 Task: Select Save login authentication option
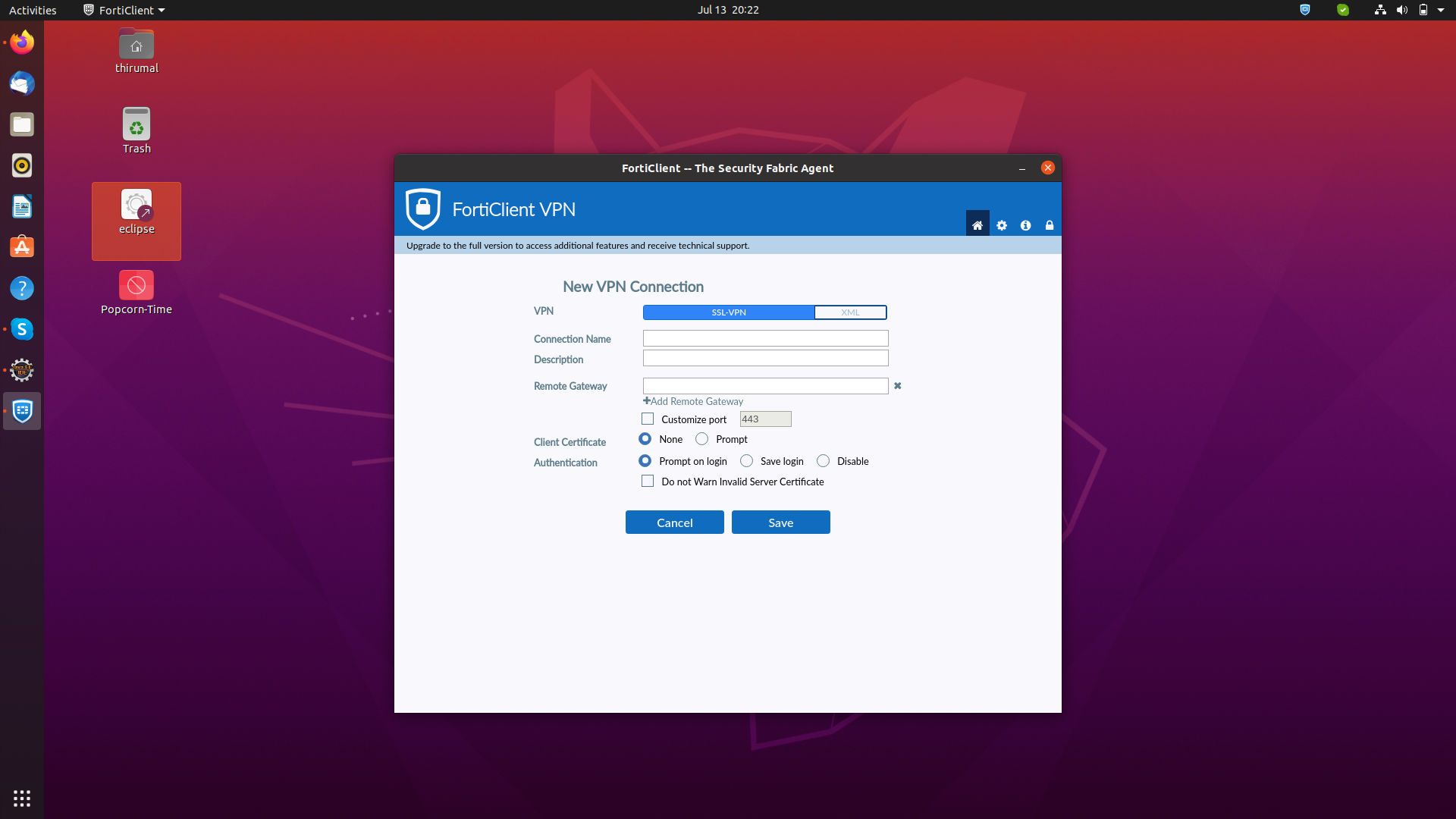[x=747, y=461]
